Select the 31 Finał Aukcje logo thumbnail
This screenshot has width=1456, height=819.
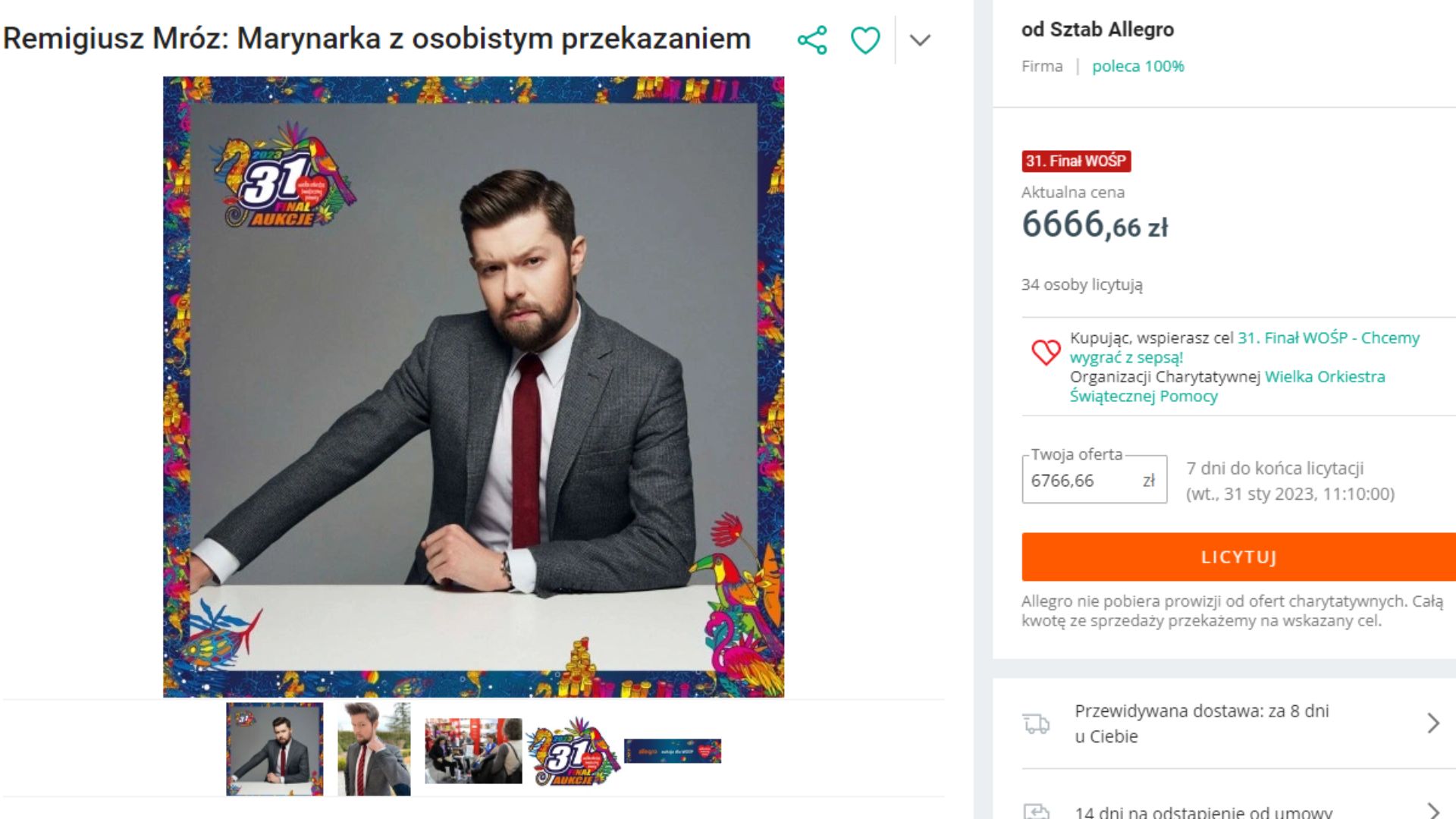[x=573, y=752]
